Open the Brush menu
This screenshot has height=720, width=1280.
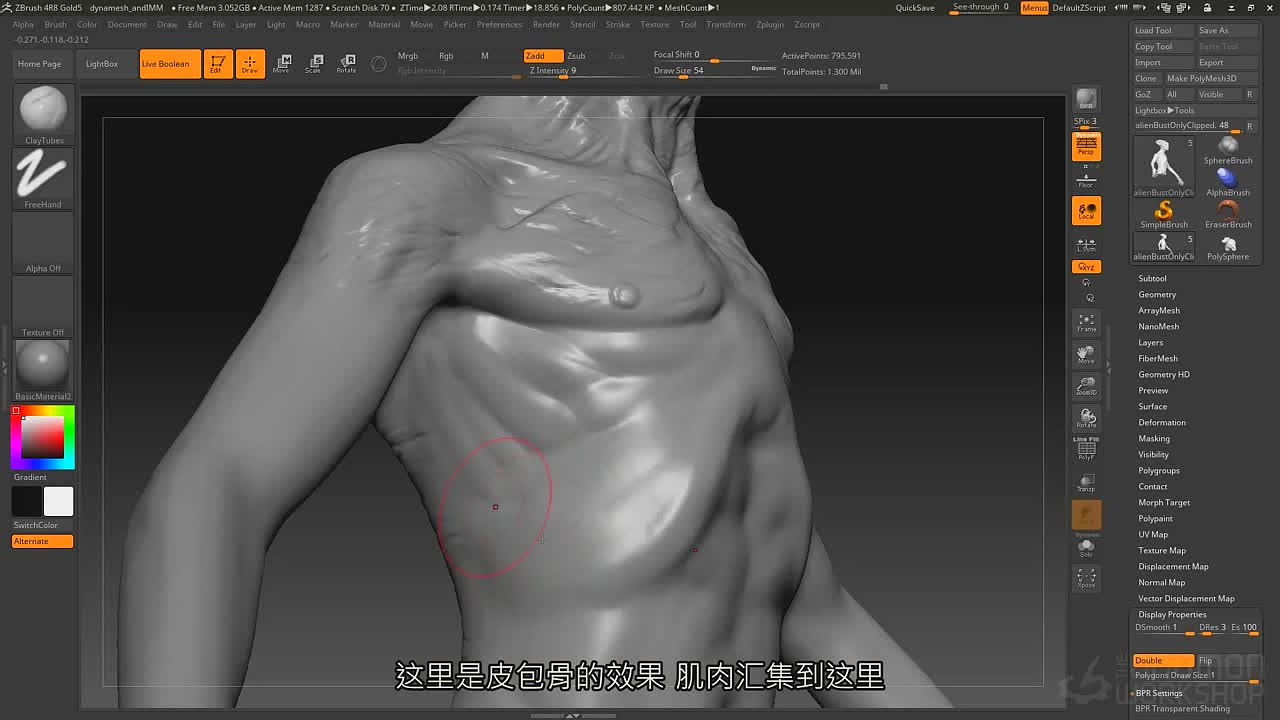(x=55, y=24)
